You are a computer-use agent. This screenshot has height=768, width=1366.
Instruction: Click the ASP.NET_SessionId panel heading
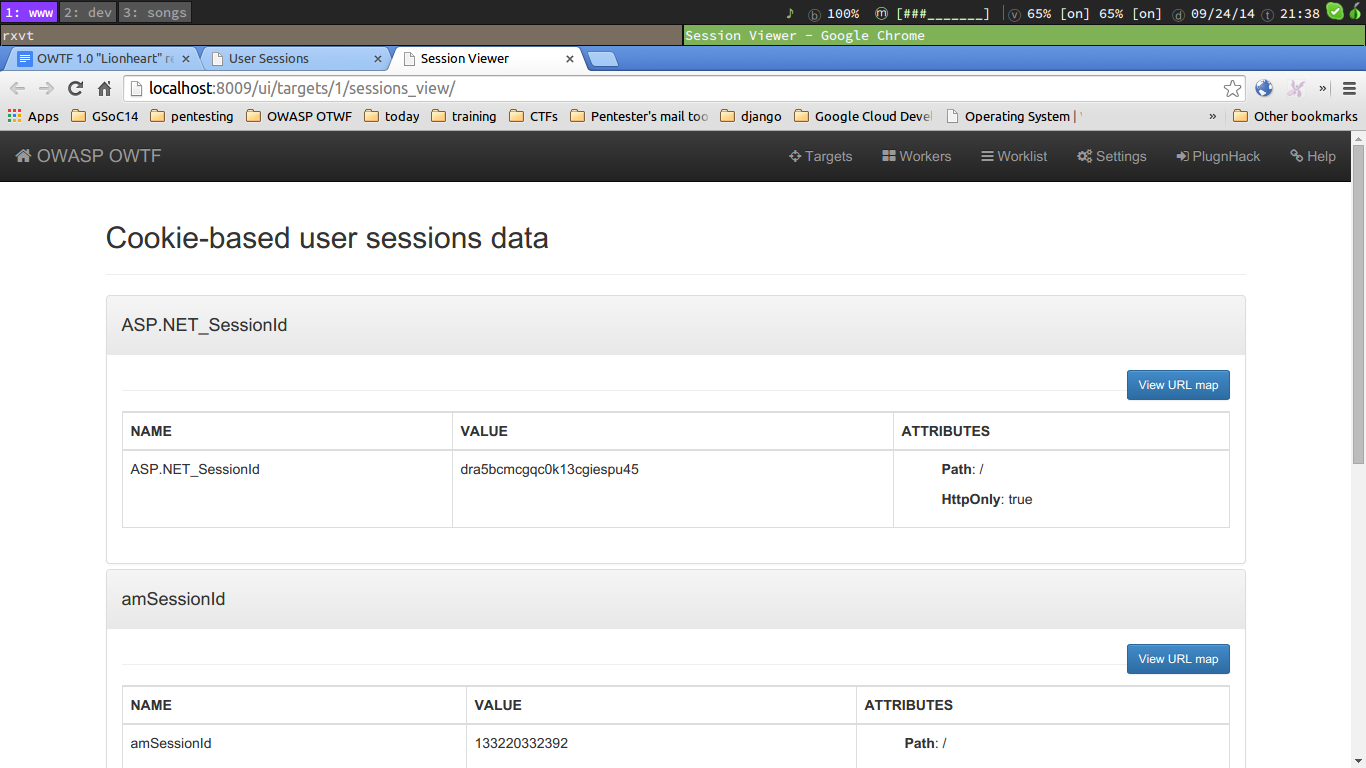click(x=676, y=325)
